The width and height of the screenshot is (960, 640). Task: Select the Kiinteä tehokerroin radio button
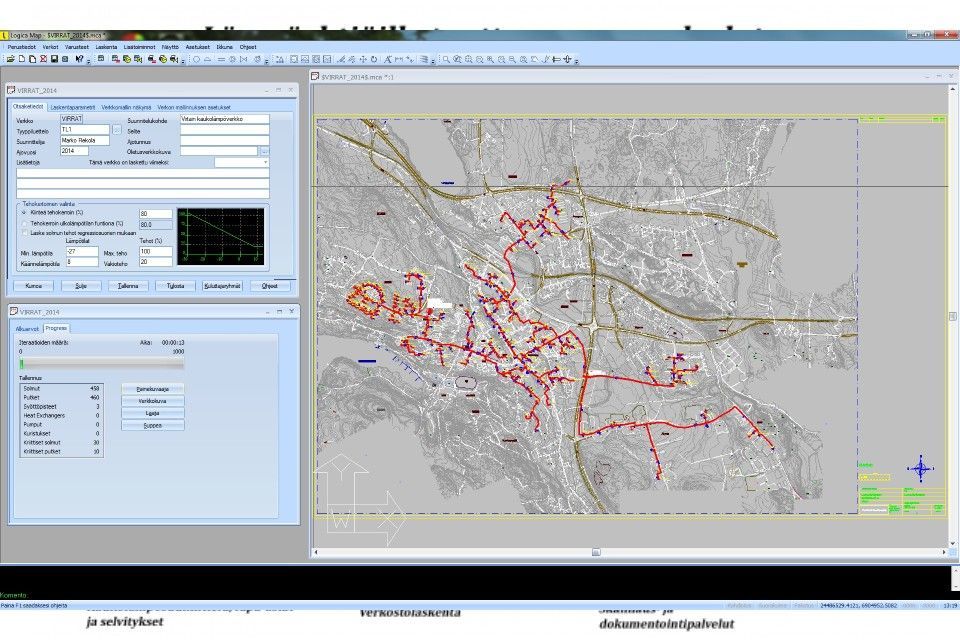click(x=23, y=213)
